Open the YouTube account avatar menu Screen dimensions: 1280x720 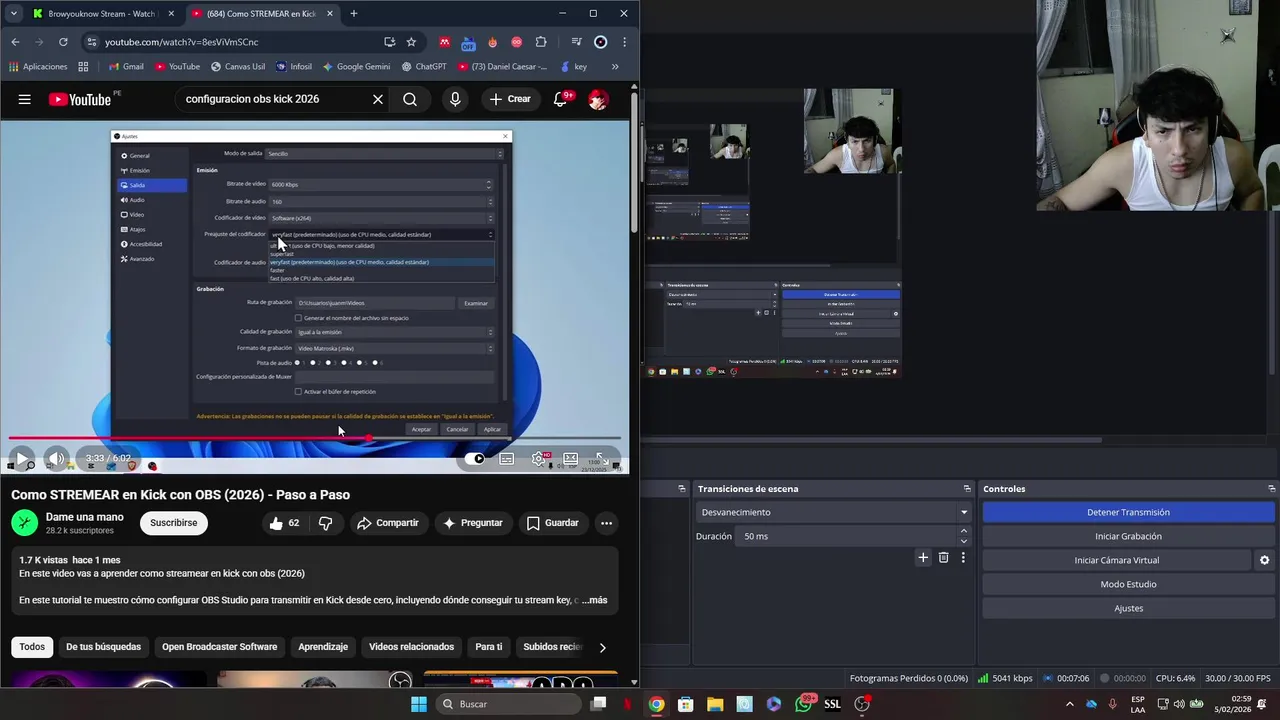[x=598, y=99]
